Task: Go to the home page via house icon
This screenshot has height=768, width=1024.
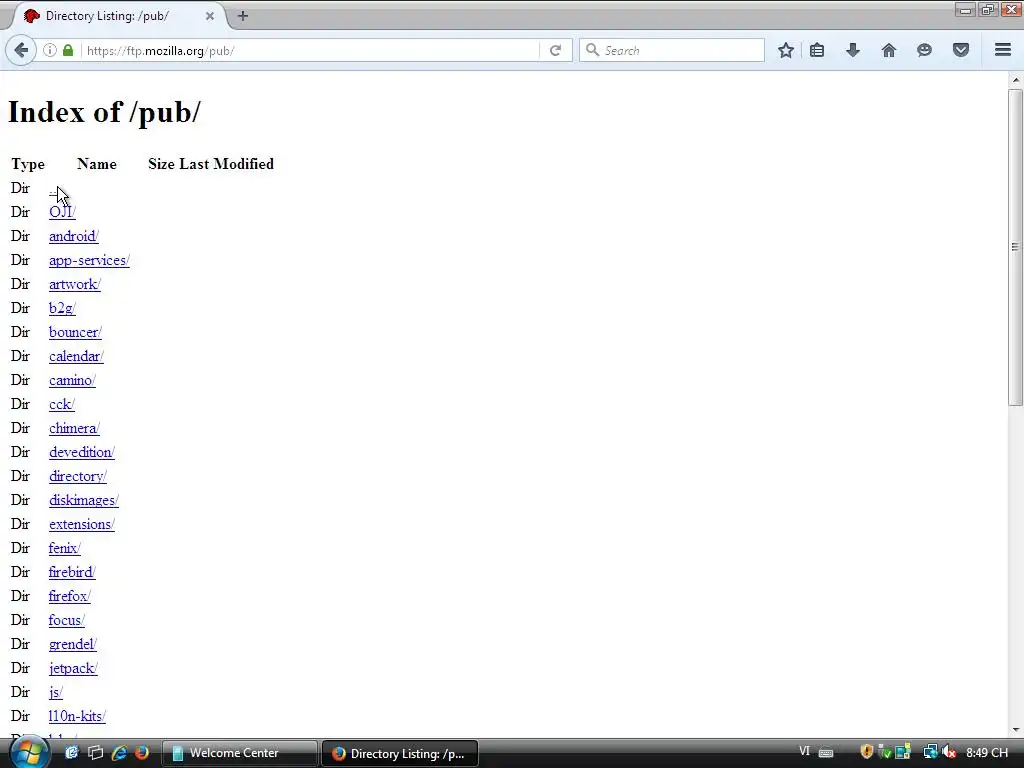Action: click(x=889, y=50)
